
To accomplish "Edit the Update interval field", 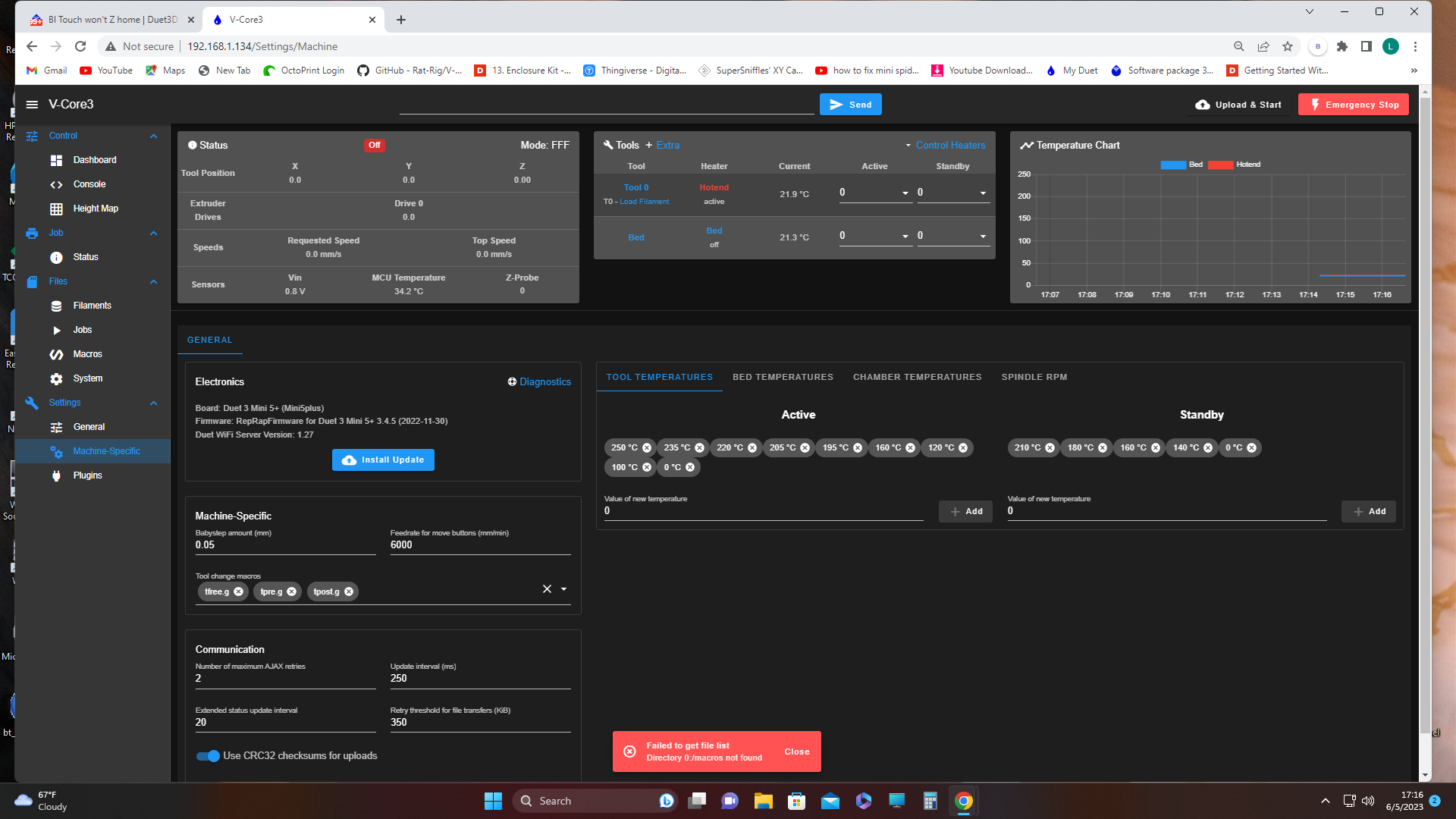I will coord(480,679).
